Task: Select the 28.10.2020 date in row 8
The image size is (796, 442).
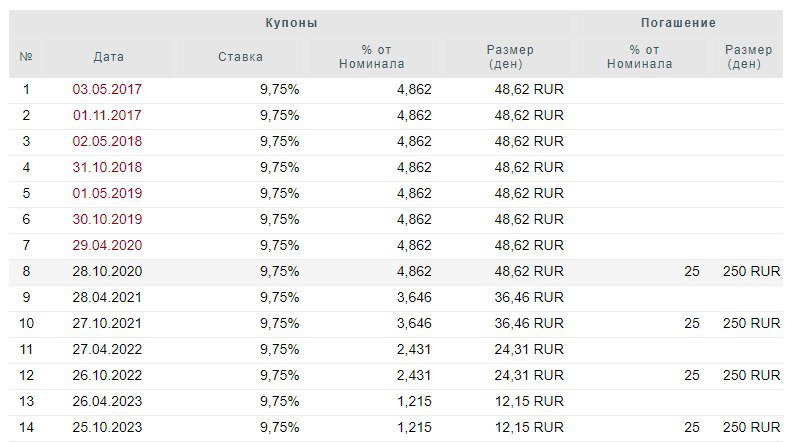Action: (x=107, y=271)
